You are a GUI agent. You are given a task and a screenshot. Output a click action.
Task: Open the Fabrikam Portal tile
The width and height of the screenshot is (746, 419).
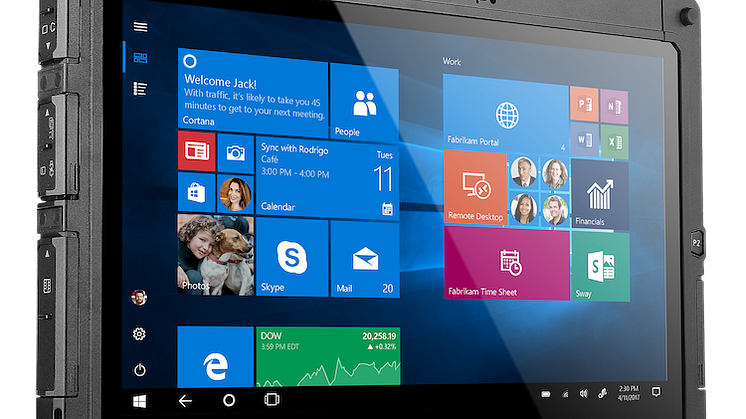[x=505, y=118]
